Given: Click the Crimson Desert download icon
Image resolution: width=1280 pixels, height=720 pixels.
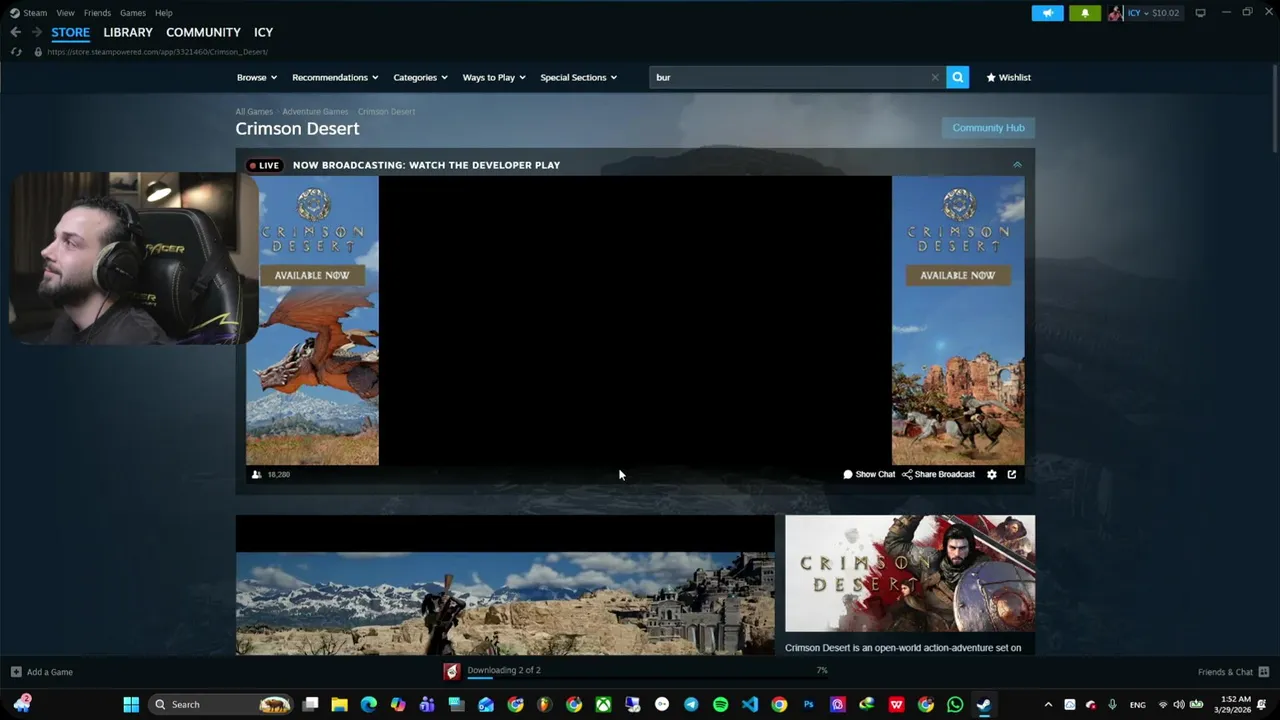Looking at the screenshot, I should [x=452, y=672].
